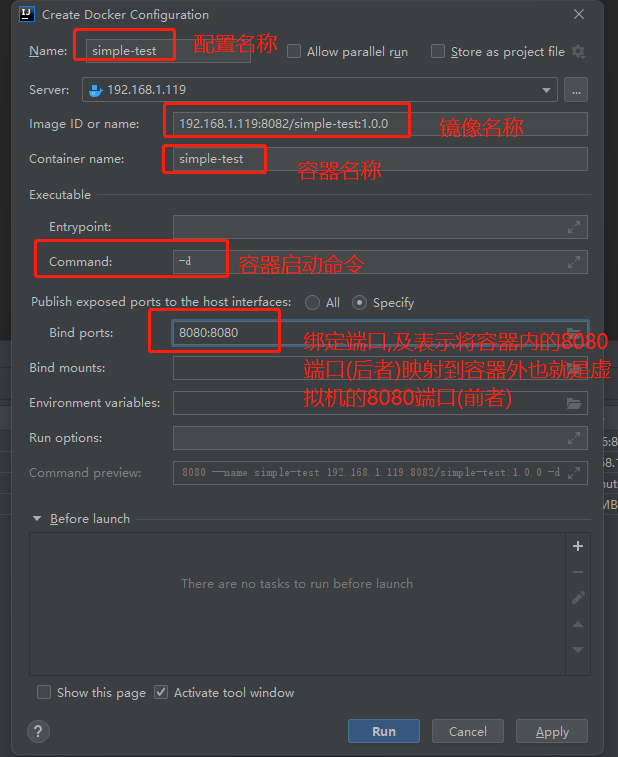Image resolution: width=618 pixels, height=757 pixels.
Task: Click 'There are no tasks to run before launch' text
Action: pos(297,584)
